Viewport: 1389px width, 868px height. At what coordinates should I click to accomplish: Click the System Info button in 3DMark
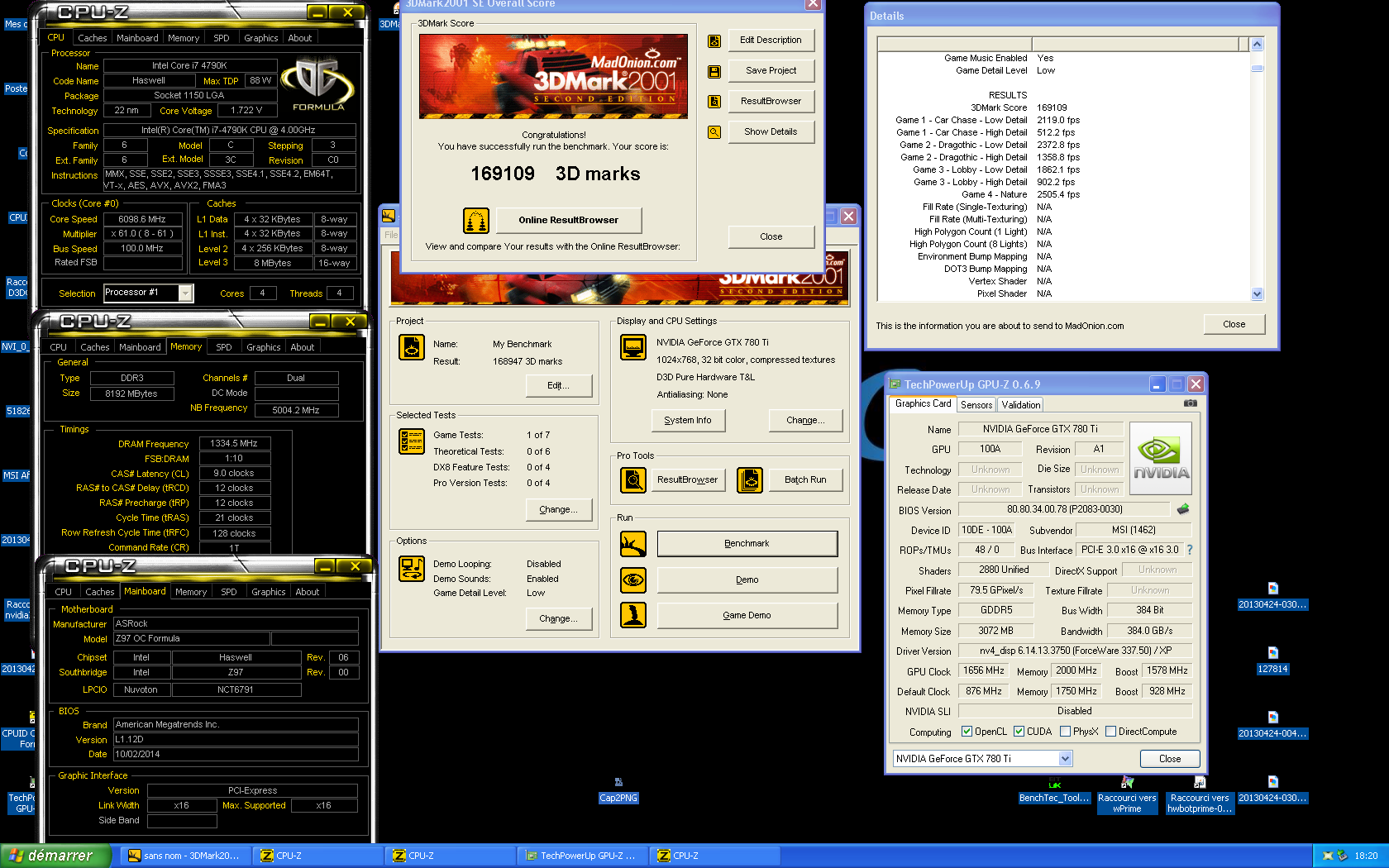coord(688,421)
